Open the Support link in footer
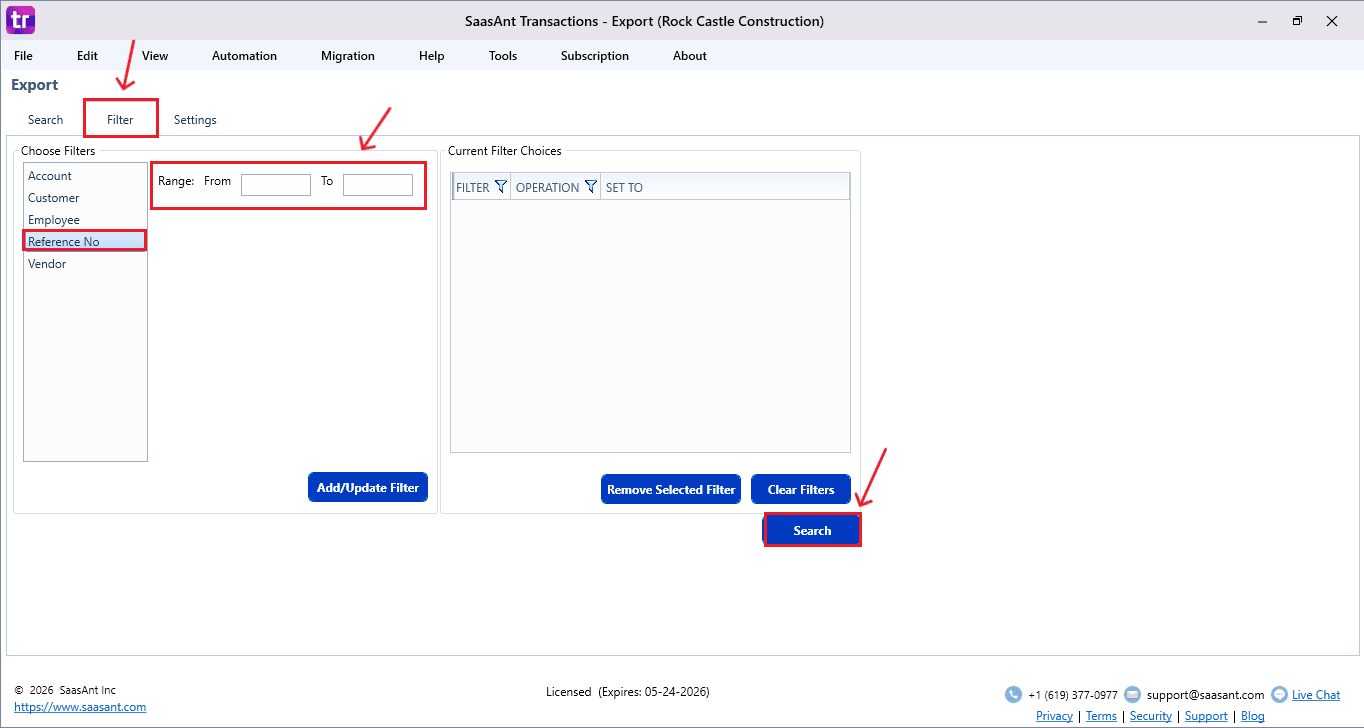 1206,716
